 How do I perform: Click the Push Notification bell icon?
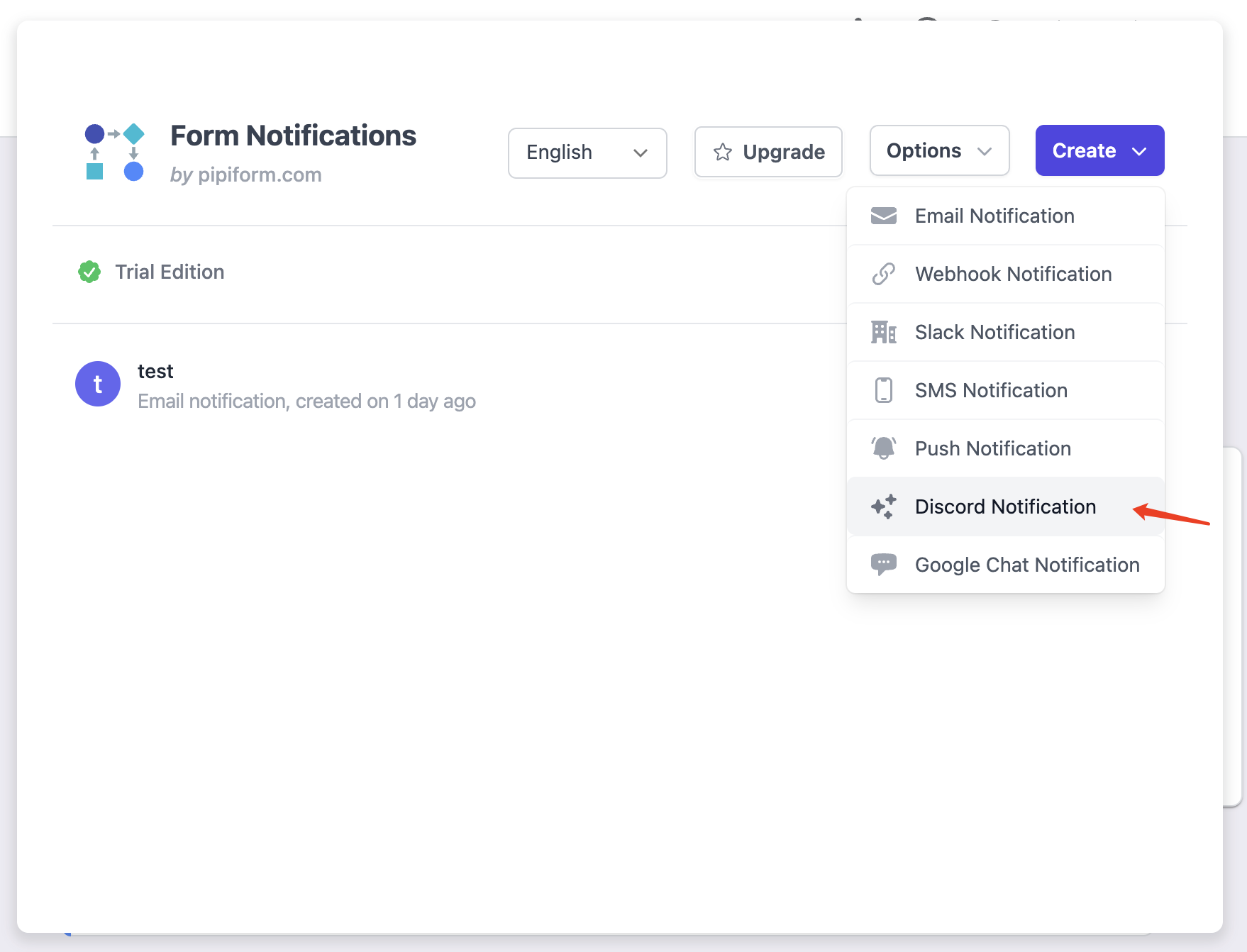[x=884, y=448]
